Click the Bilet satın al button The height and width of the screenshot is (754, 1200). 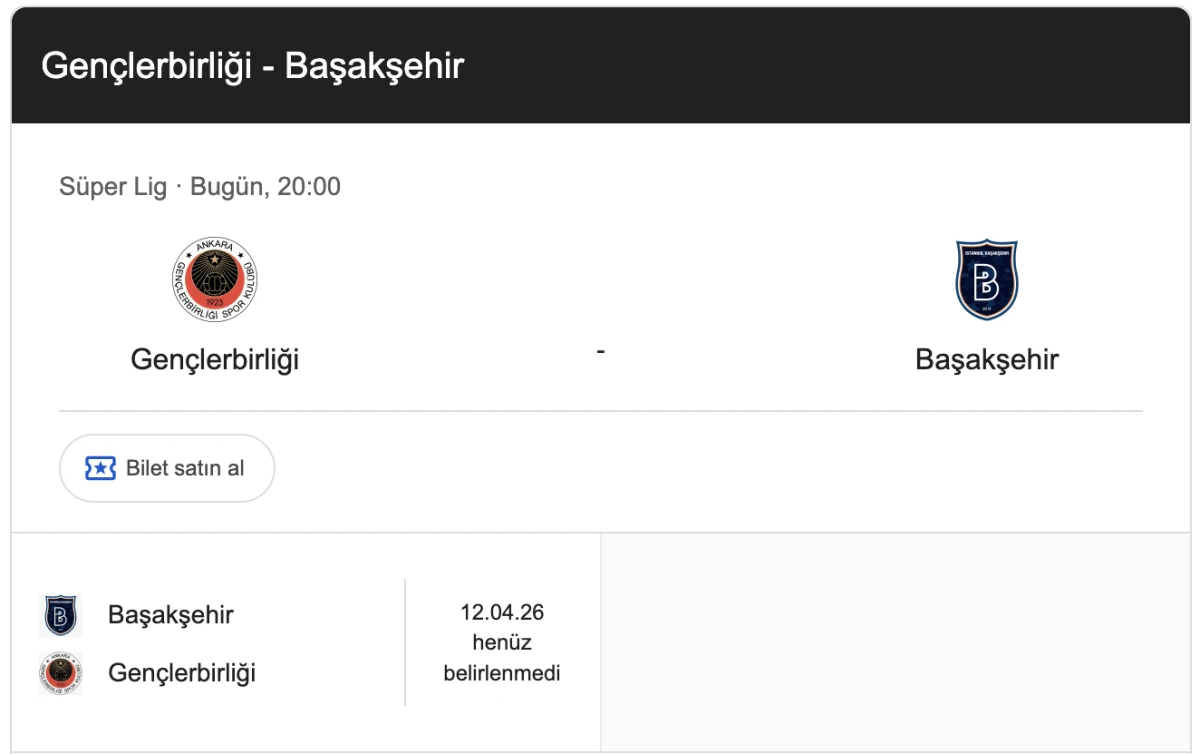(167, 467)
